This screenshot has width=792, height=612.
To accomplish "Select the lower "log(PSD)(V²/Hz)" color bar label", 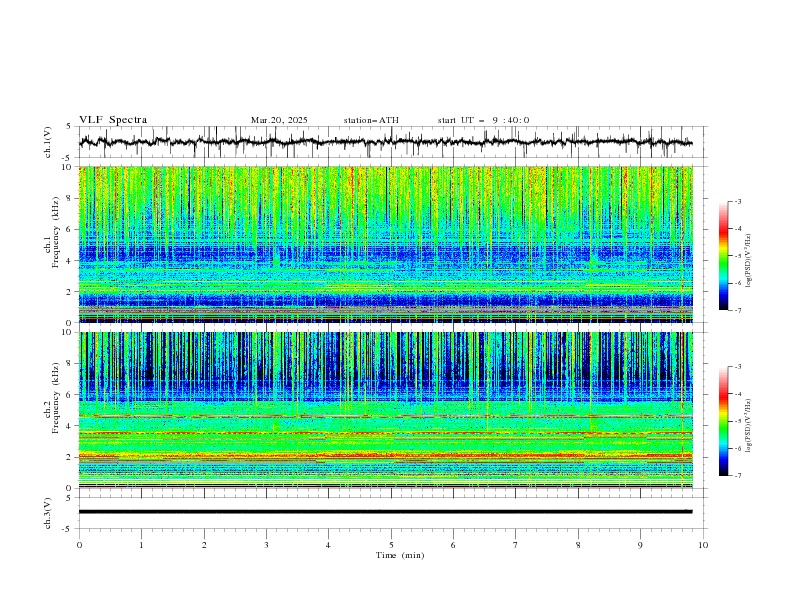I will click(x=749, y=425).
